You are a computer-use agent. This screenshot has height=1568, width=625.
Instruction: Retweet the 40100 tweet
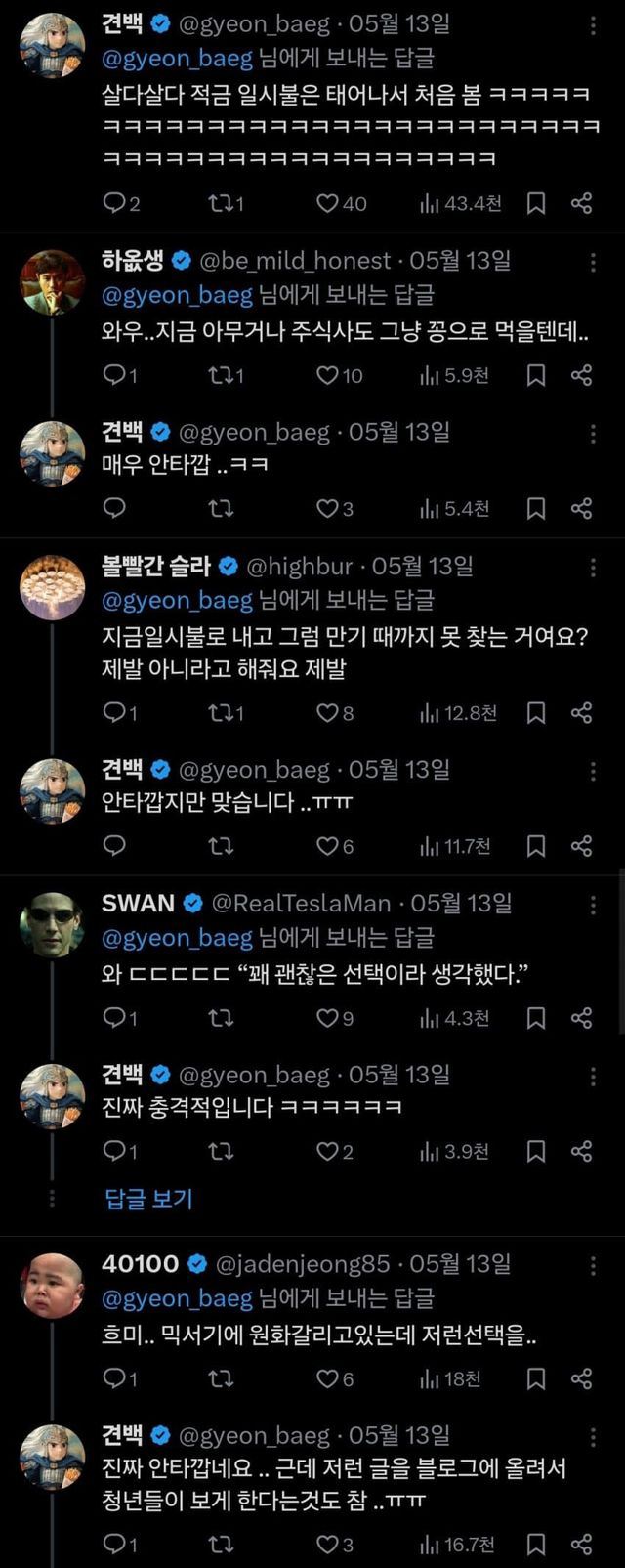(221, 1378)
